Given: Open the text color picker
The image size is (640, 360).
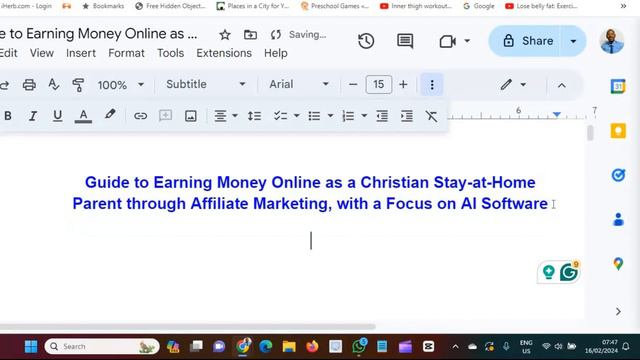Looking at the screenshot, I should [83, 116].
